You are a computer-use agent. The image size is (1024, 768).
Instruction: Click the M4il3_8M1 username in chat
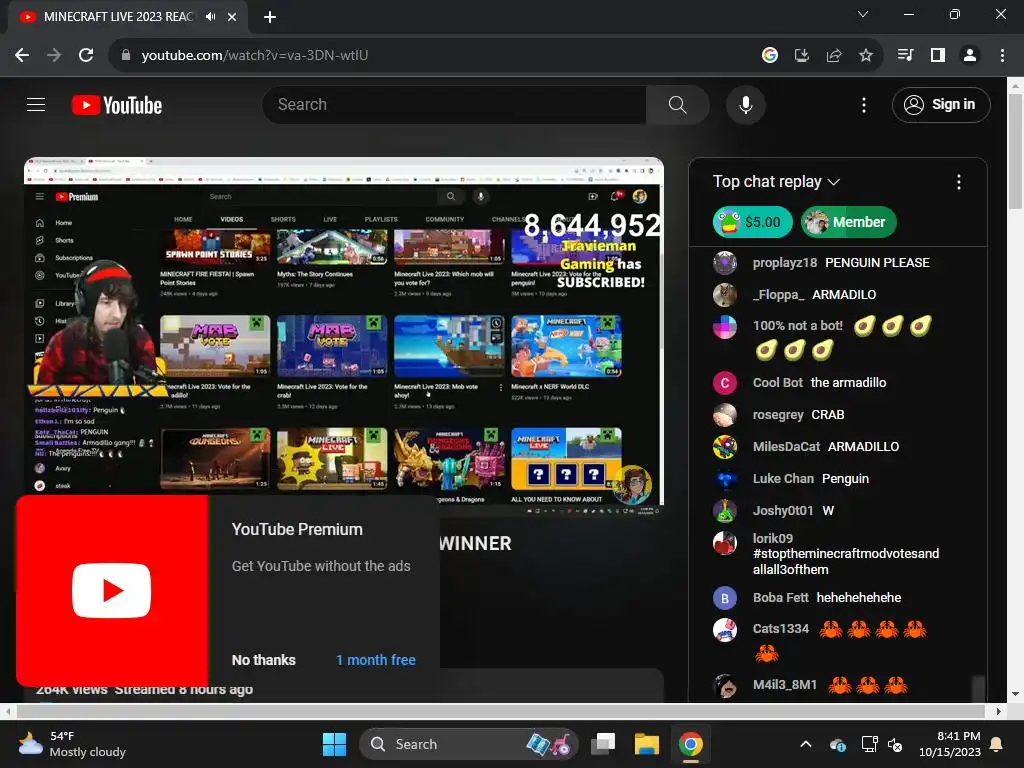coord(784,685)
